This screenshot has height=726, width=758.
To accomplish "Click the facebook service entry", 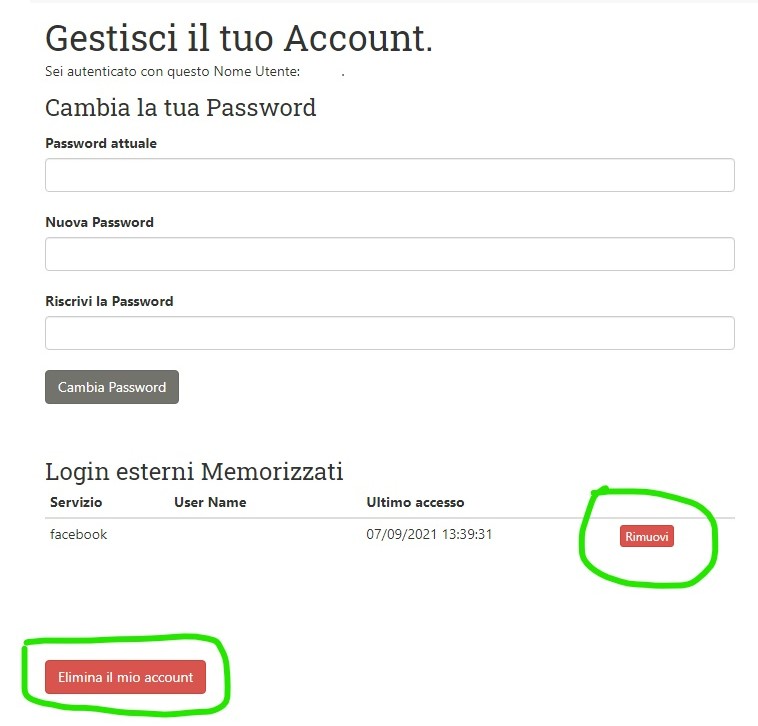I will (78, 535).
